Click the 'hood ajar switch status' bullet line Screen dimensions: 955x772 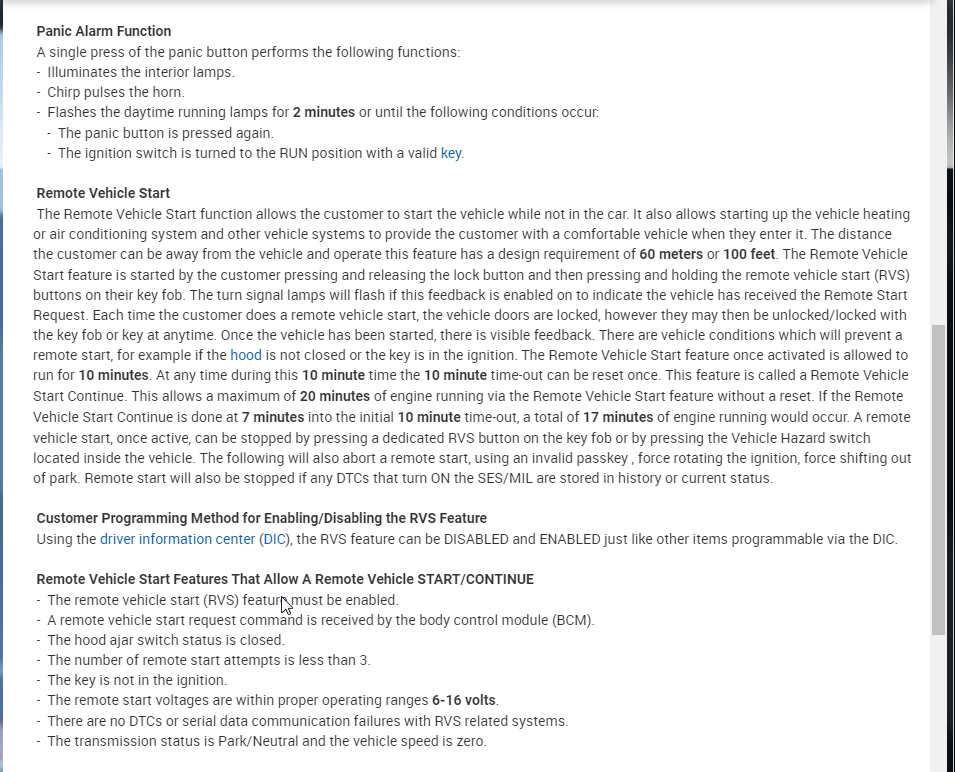(166, 640)
